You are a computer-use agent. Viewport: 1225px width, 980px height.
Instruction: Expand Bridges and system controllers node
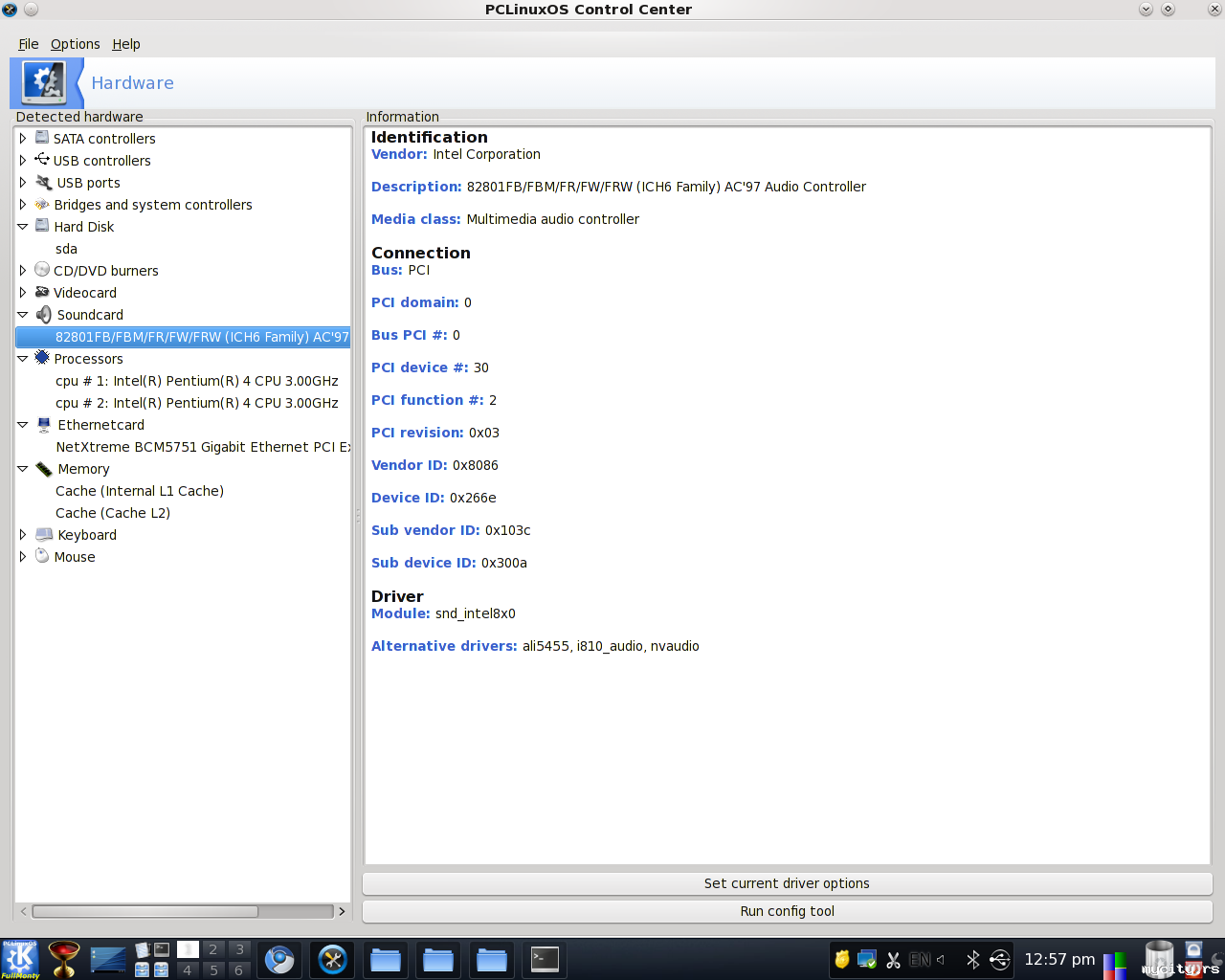23,204
